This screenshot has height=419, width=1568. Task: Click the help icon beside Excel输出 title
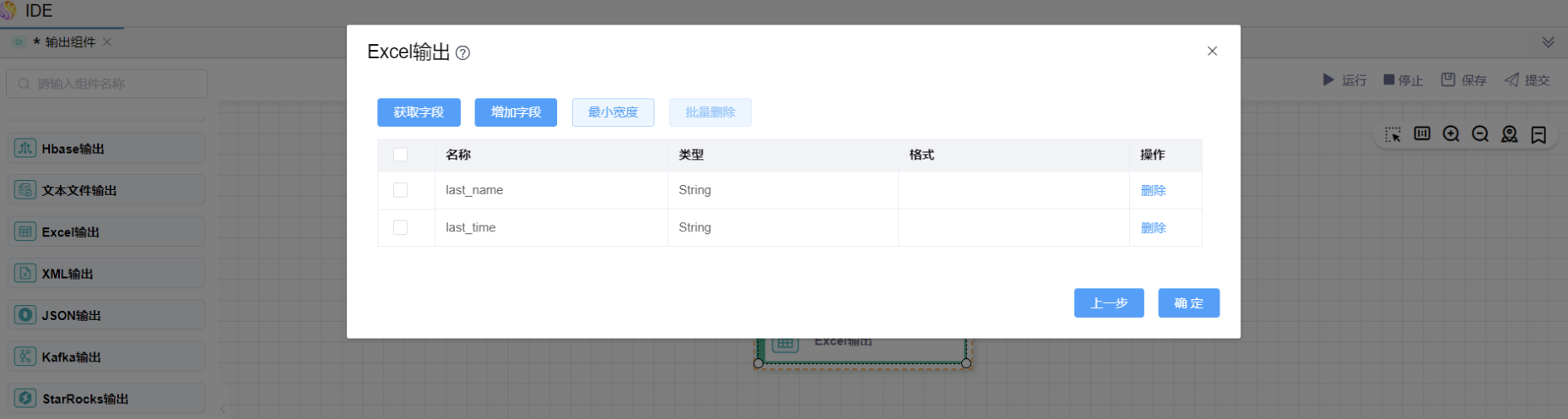coord(462,53)
